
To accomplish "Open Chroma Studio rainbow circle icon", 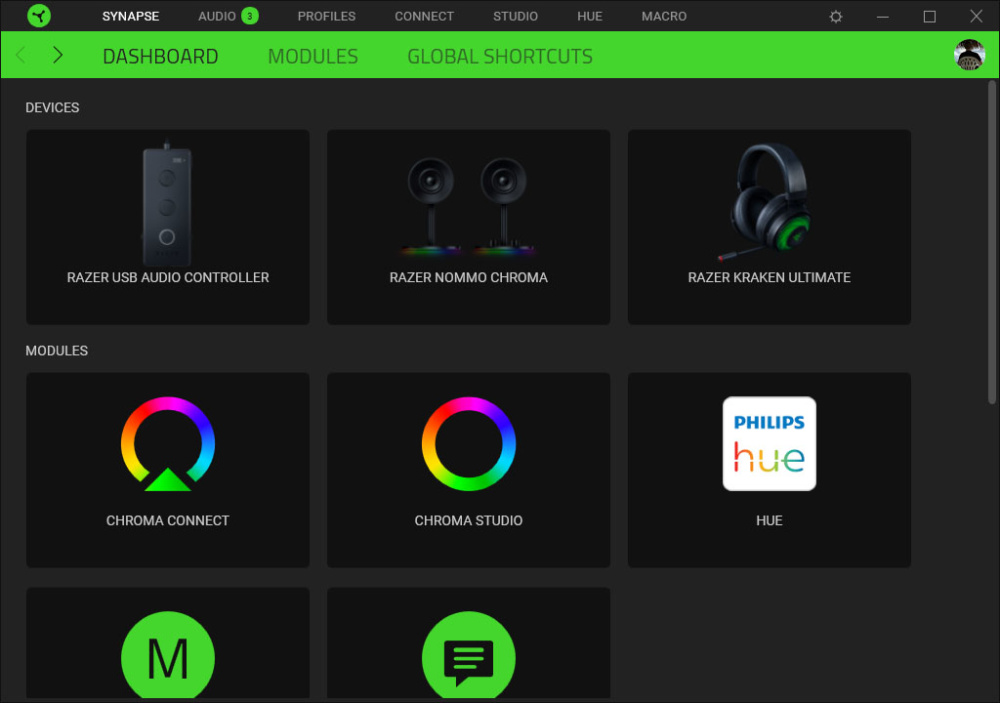I will tap(469, 444).
